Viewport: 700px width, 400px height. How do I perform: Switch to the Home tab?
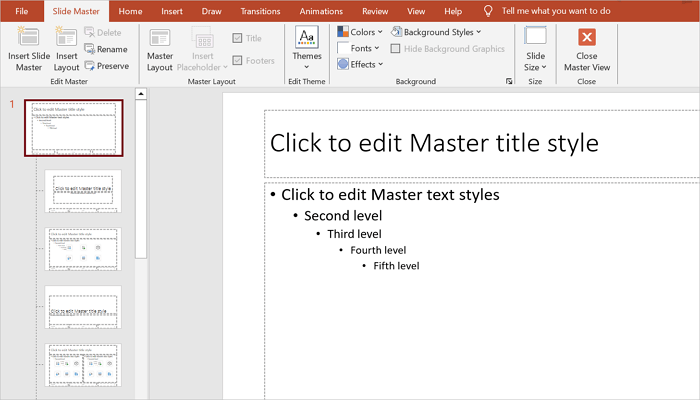pos(130,11)
